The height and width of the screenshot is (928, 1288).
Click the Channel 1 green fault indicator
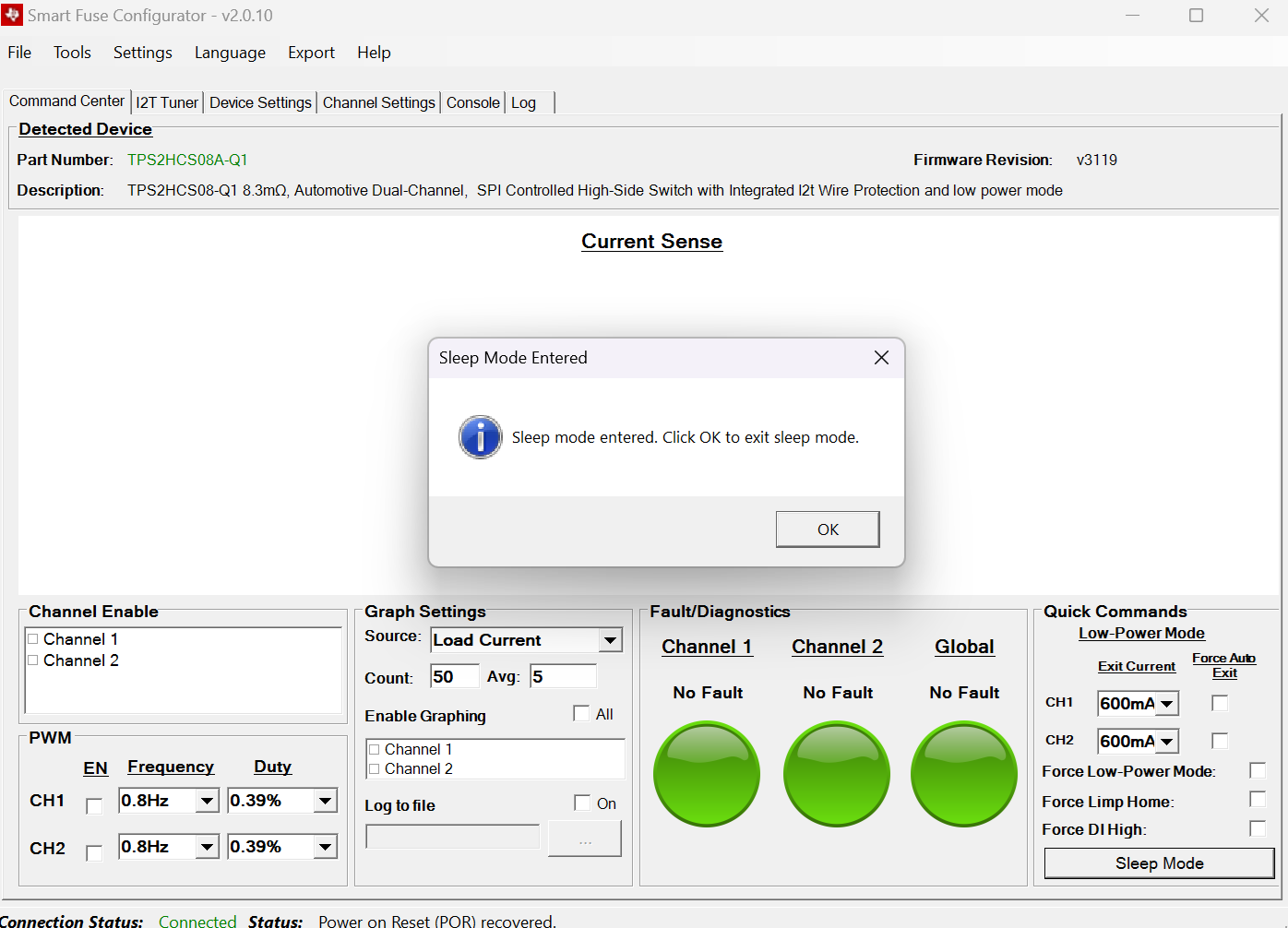tap(707, 774)
